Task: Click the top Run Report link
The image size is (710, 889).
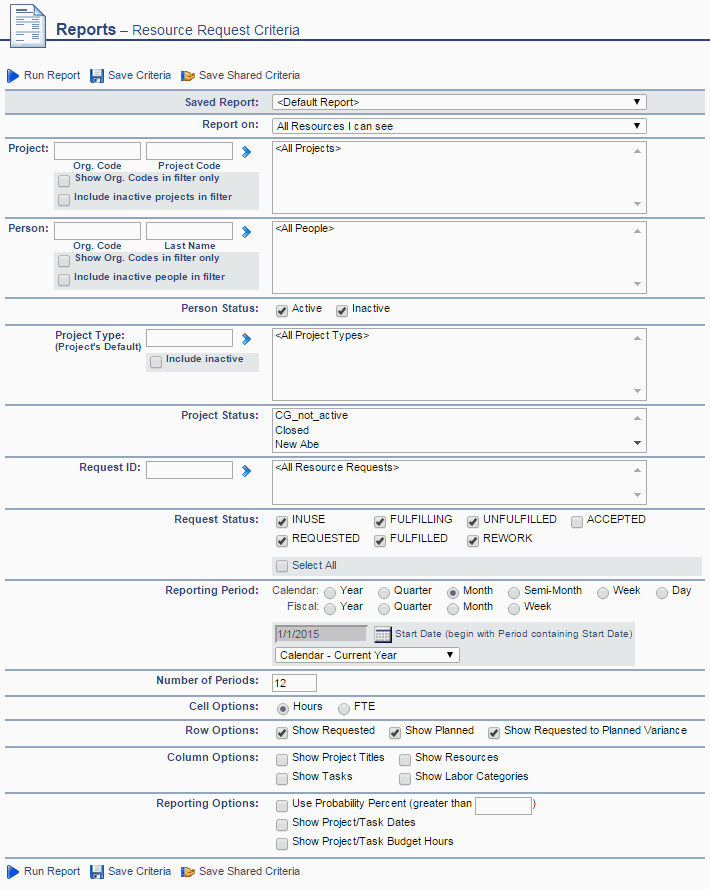Action: [52, 75]
